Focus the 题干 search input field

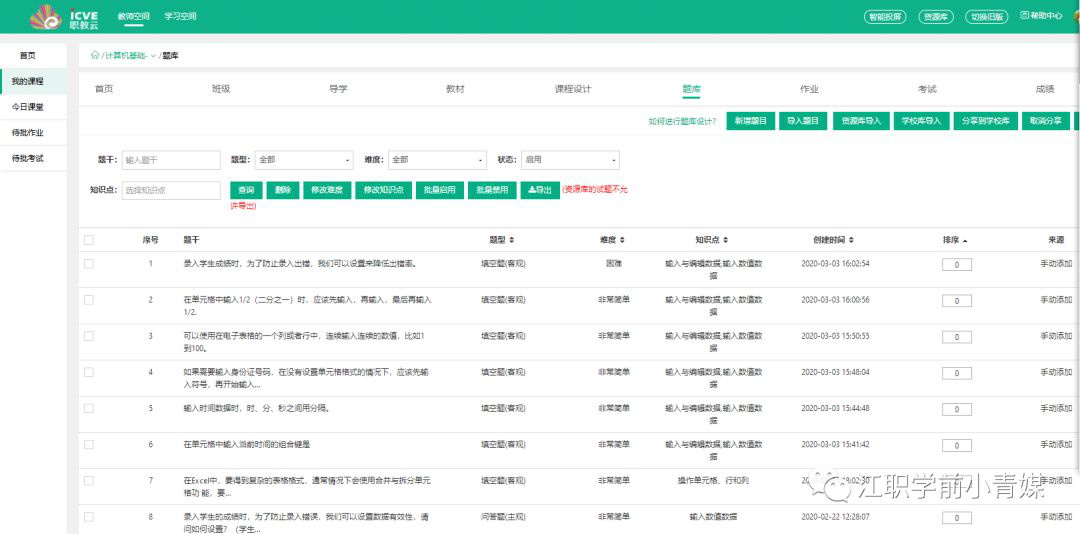[x=171, y=160]
